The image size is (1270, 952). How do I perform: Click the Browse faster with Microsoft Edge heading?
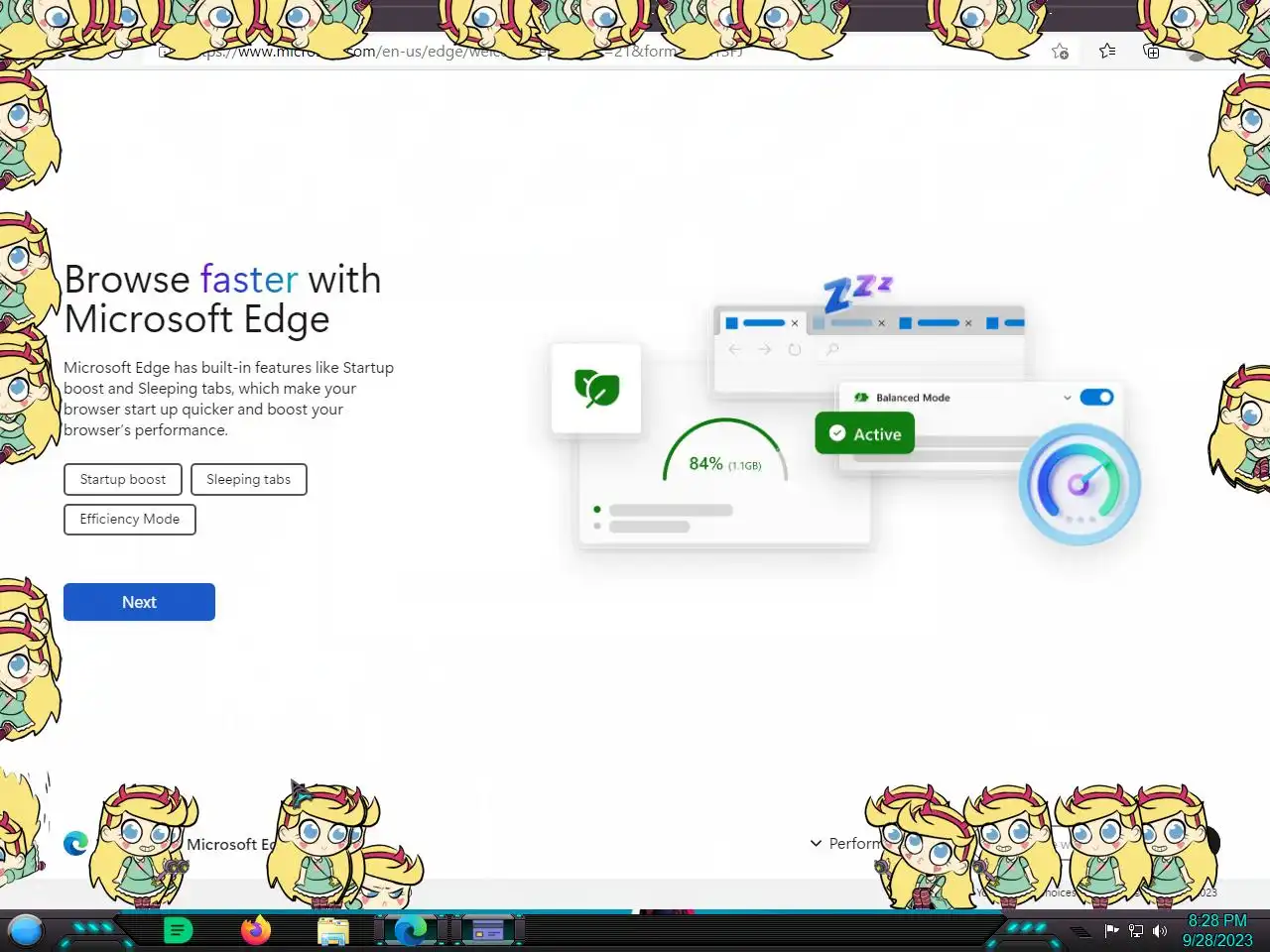point(222,299)
